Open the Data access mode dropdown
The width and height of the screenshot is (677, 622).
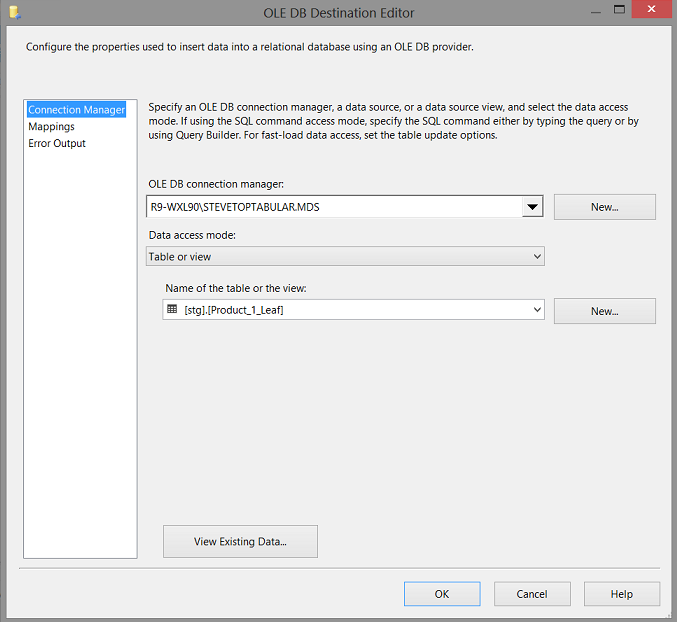345,257
